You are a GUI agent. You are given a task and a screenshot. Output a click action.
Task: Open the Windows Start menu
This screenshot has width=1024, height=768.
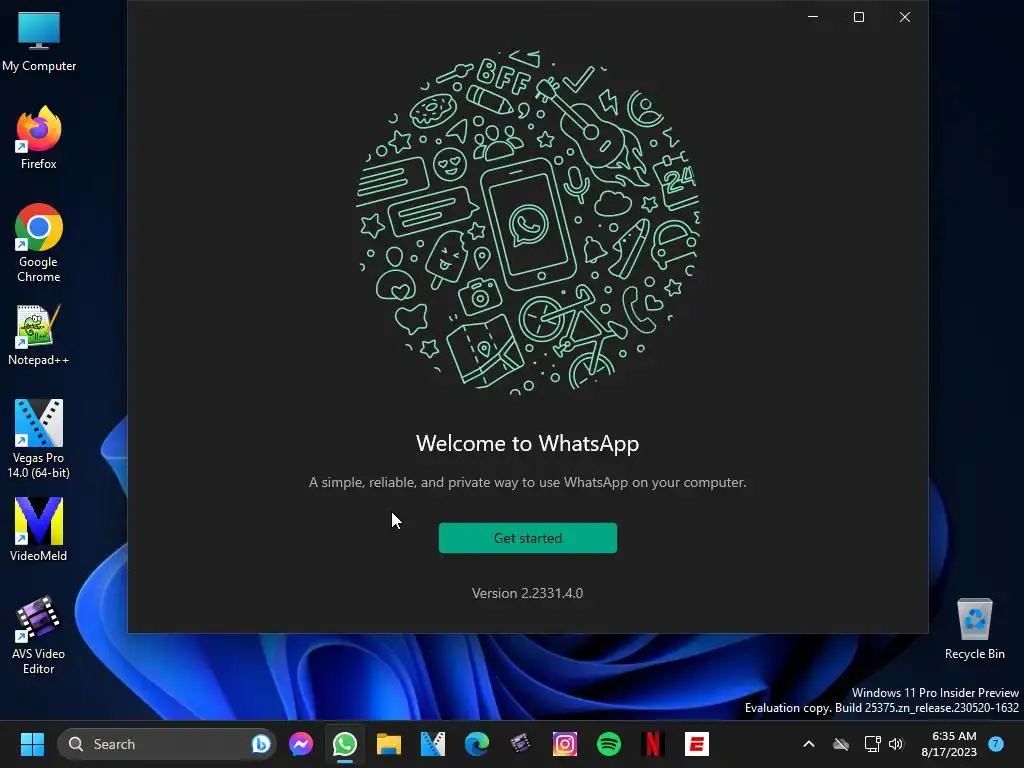tap(32, 744)
